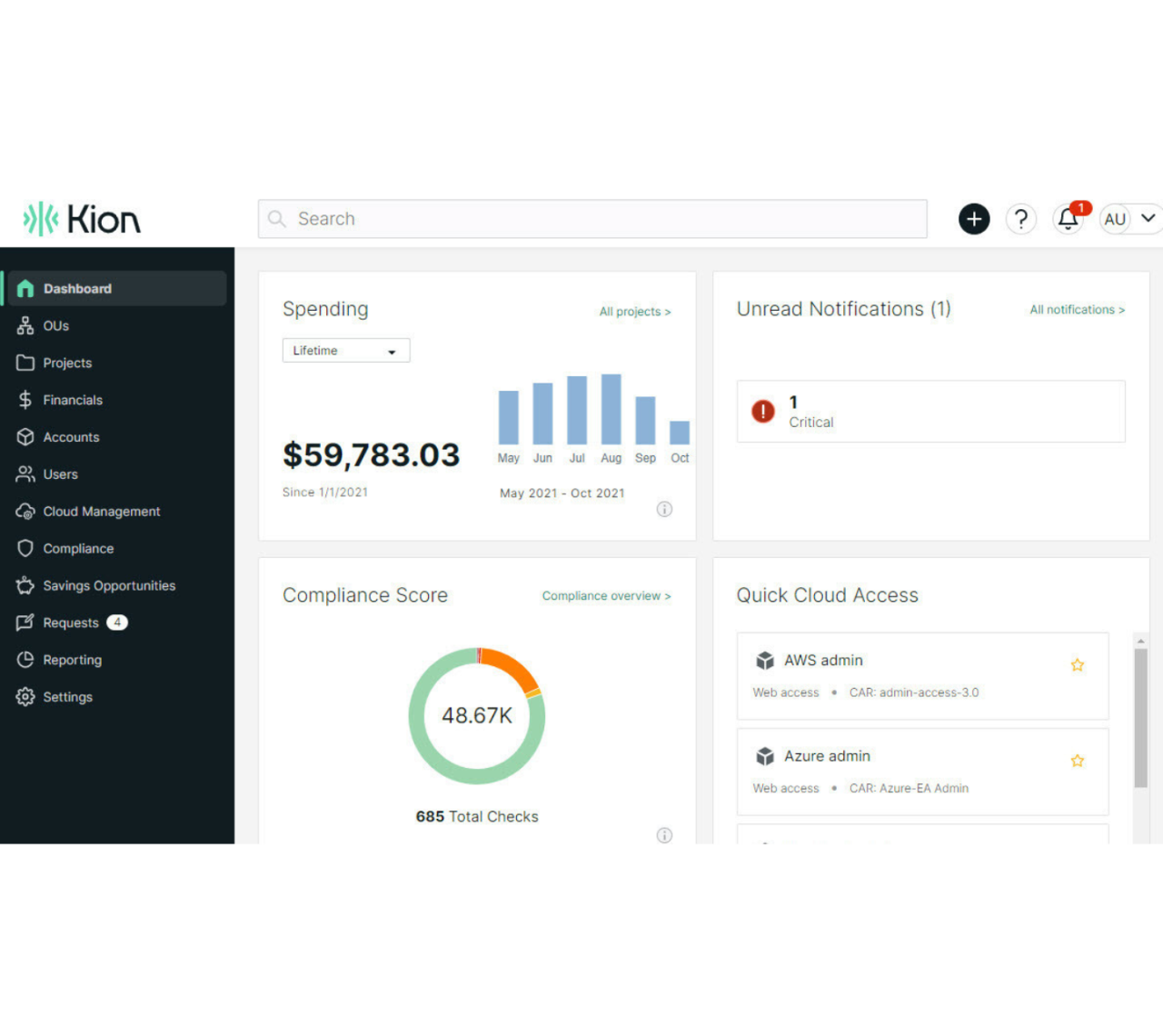Image resolution: width=1163 pixels, height=1036 pixels.
Task: Open the Financials section
Action: click(x=73, y=400)
